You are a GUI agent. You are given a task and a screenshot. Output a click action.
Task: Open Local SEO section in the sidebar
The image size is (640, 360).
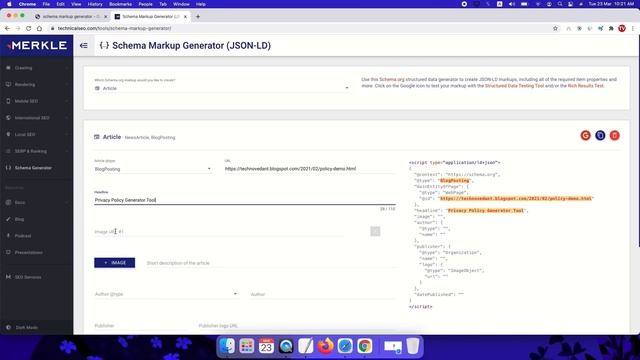tap(37, 134)
